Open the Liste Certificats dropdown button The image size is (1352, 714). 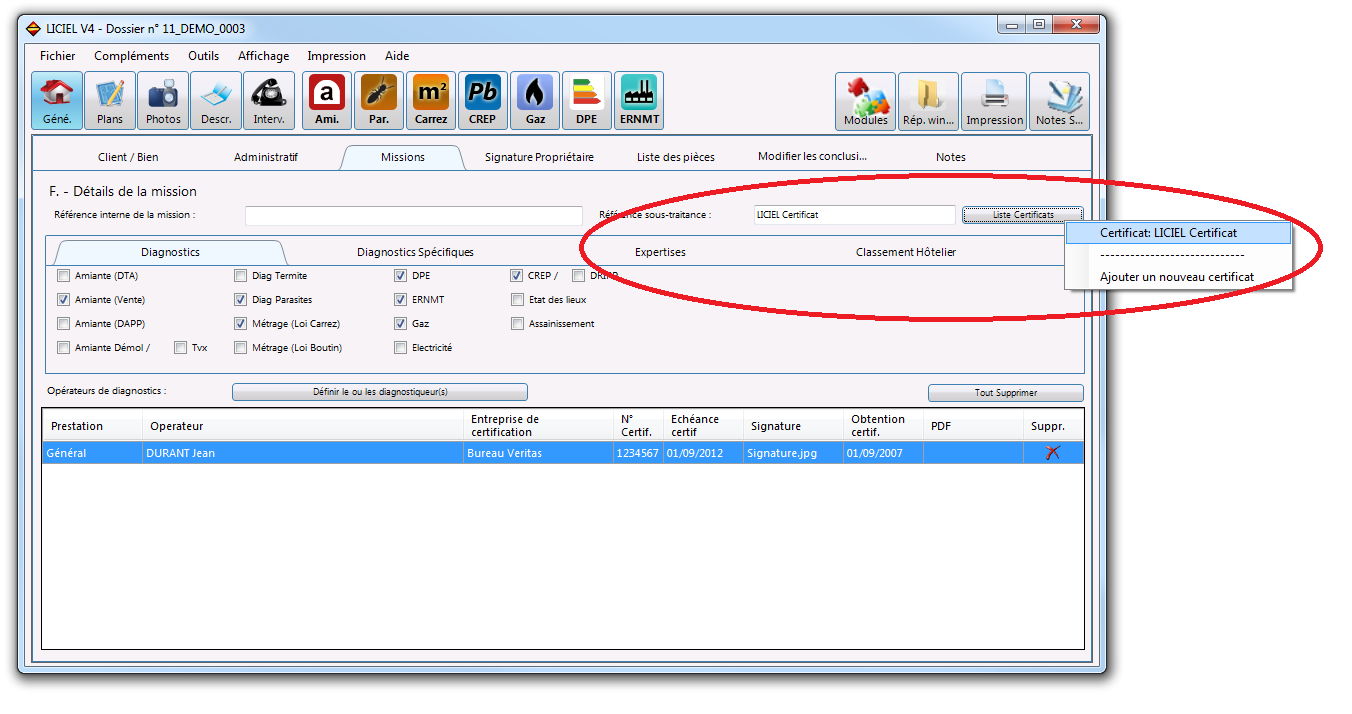(1023, 215)
